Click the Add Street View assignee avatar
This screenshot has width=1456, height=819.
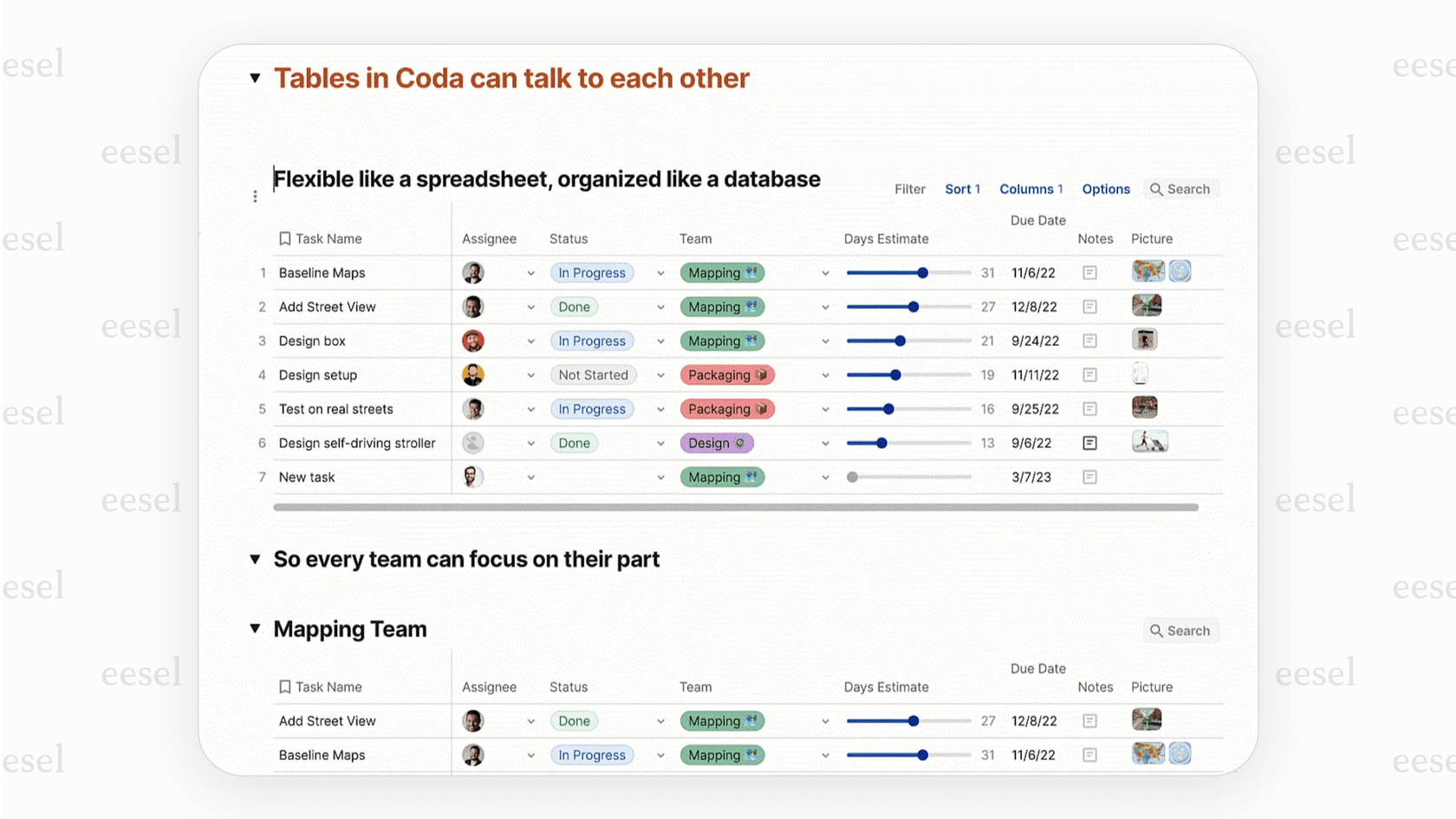click(x=473, y=306)
